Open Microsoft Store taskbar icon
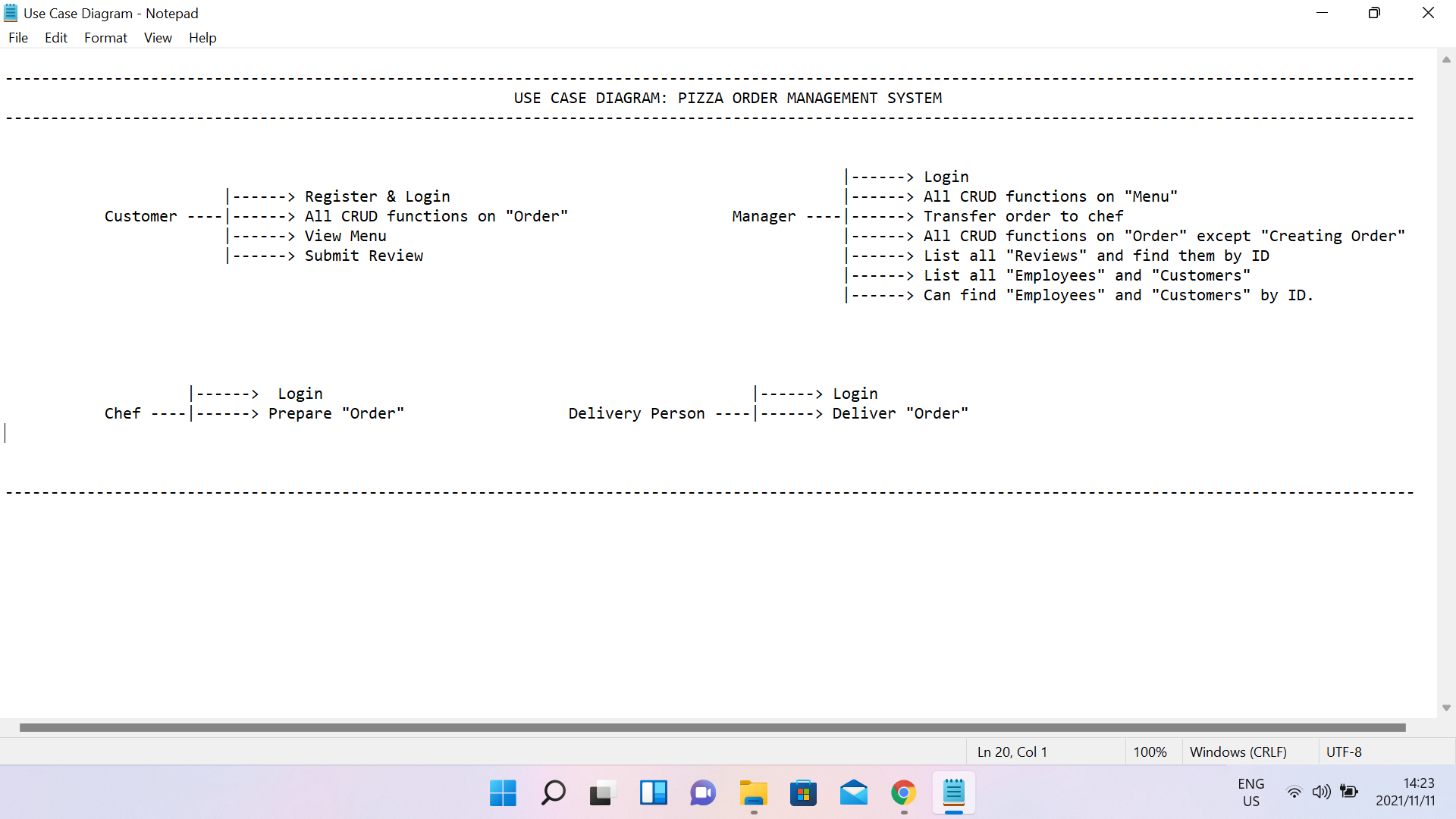The height and width of the screenshot is (819, 1456). pos(803,793)
